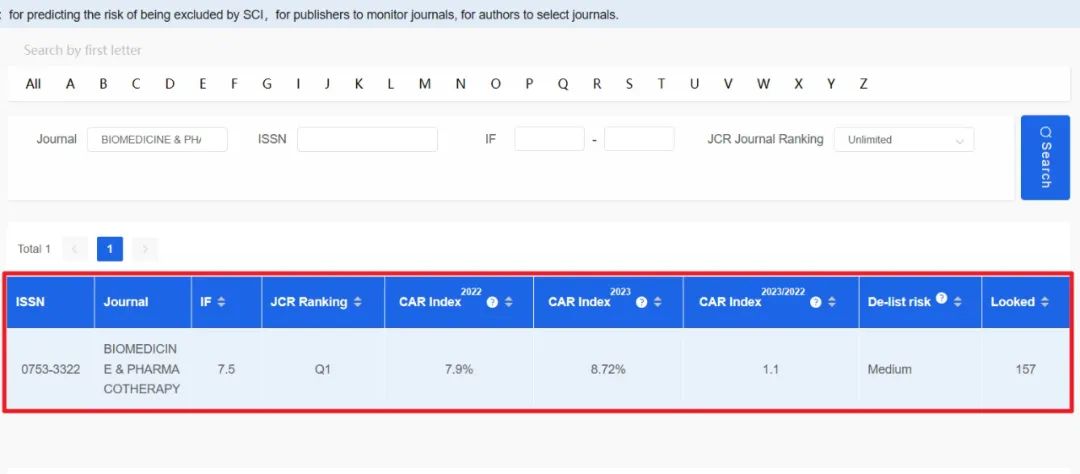The width and height of the screenshot is (1080, 474).
Task: Sort by Looked column arrows
Action: pyautogui.click(x=1045, y=302)
